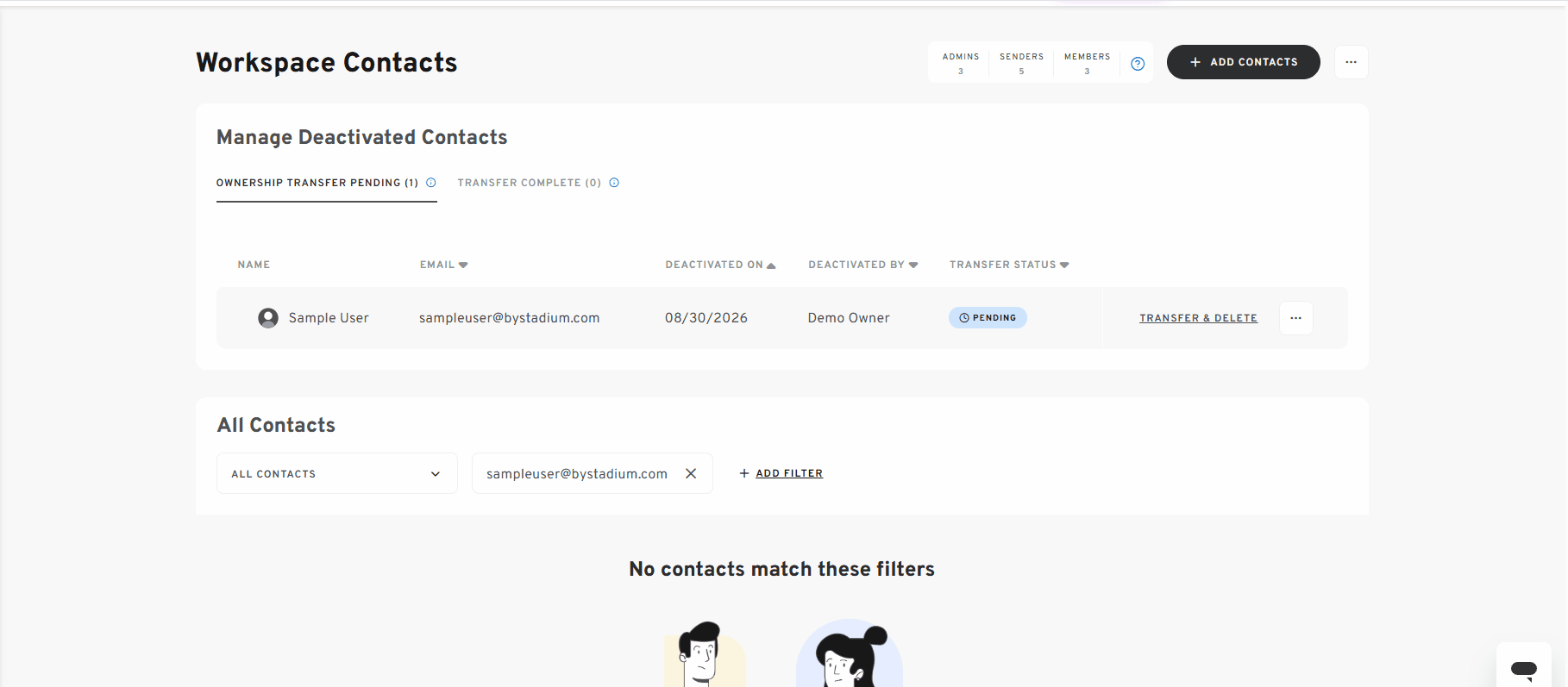The image size is (1568, 687).
Task: Click the Manage Deactivated Contacts heading
Action: point(362,137)
